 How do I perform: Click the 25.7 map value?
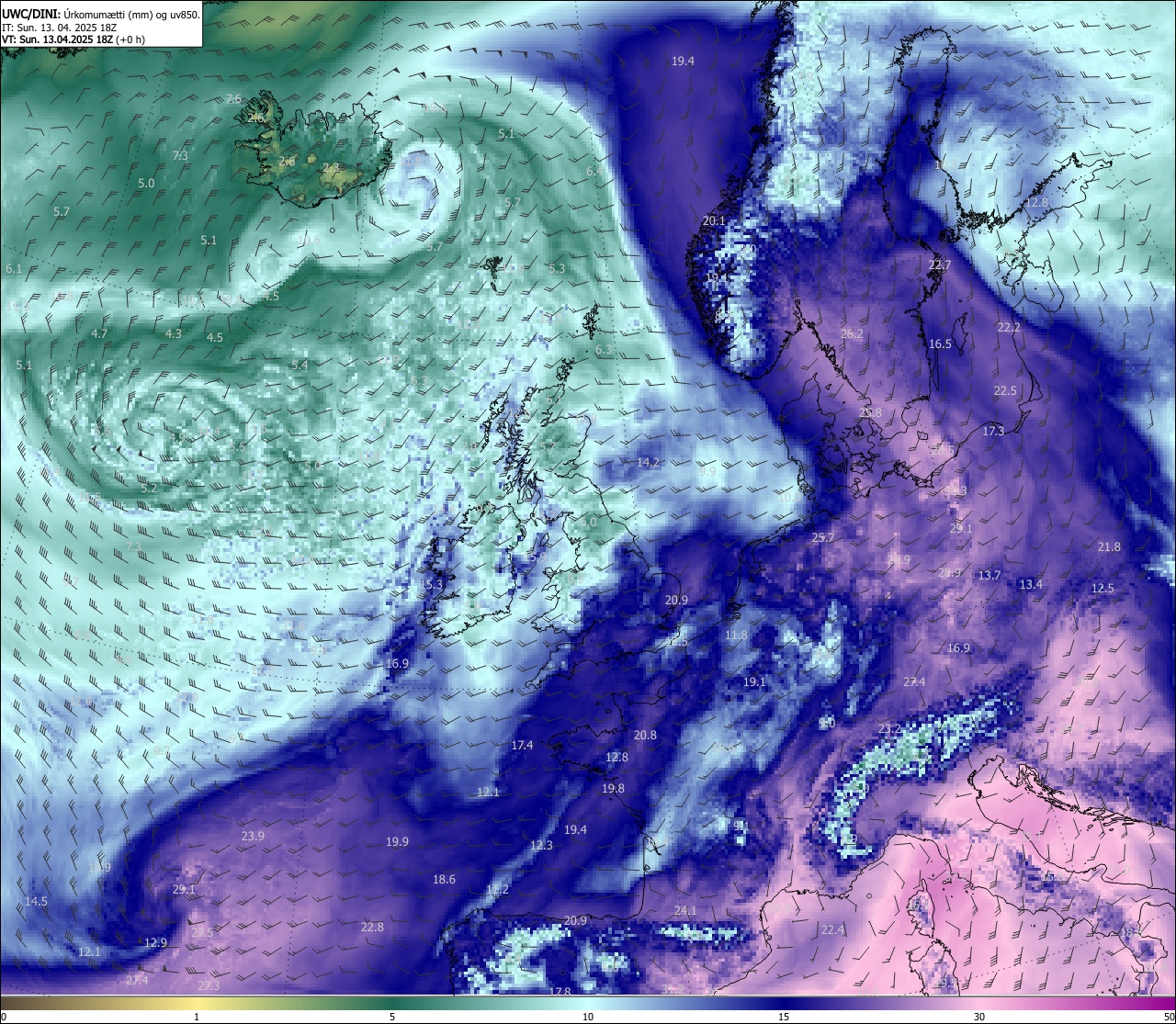[x=823, y=538]
